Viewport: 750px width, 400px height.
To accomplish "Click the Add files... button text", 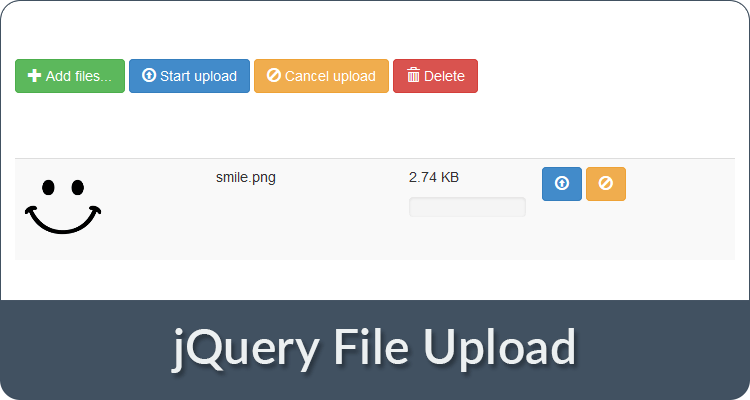I will [78, 76].
